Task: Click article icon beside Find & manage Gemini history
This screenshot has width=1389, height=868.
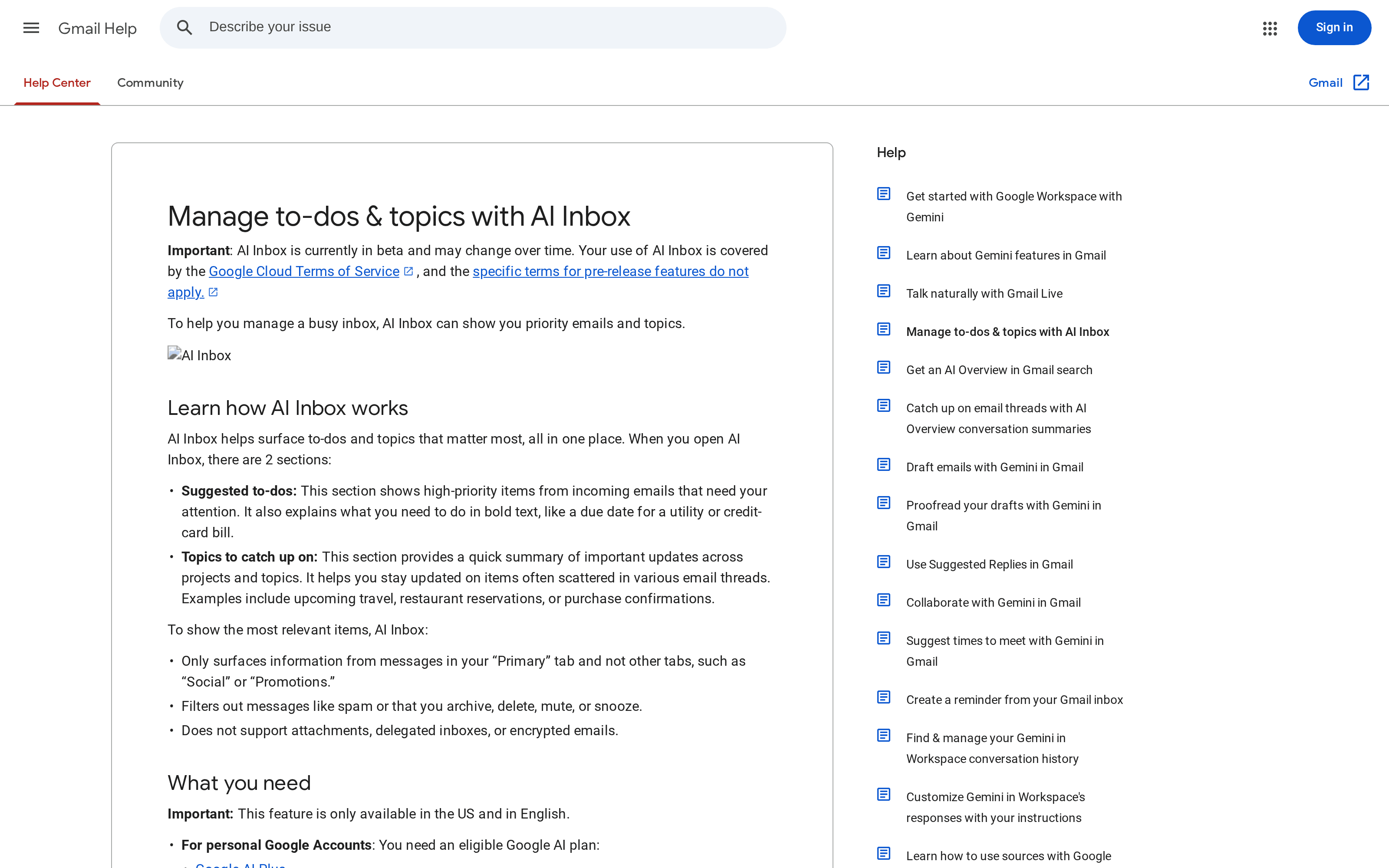Action: tap(884, 735)
